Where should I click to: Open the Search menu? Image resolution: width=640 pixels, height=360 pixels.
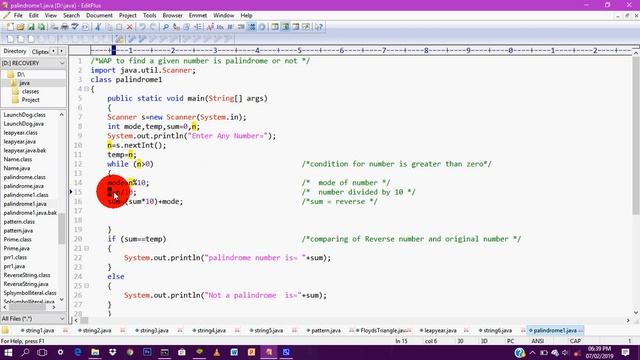click(x=71, y=16)
